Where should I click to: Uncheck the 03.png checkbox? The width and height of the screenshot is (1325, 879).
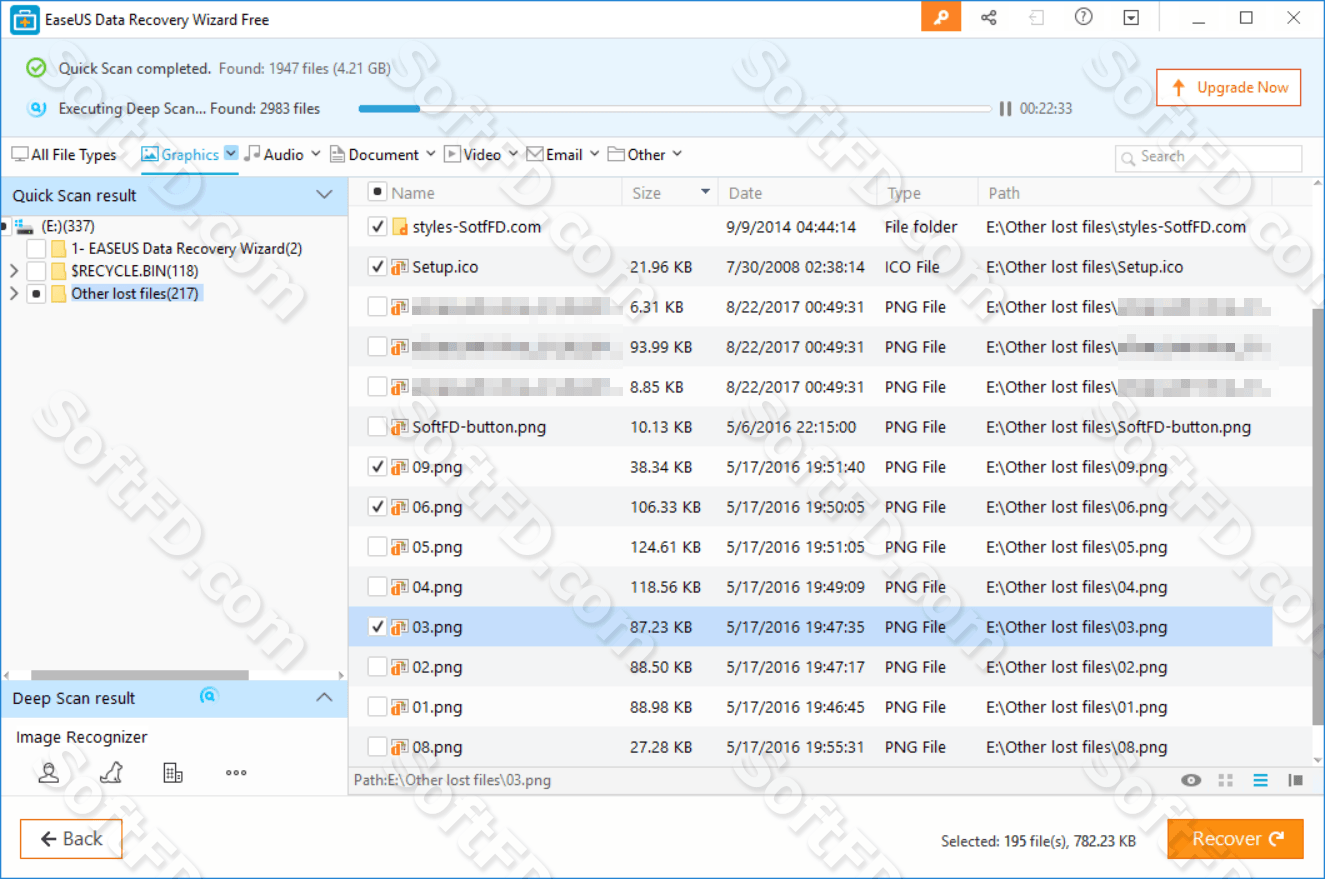coord(377,627)
